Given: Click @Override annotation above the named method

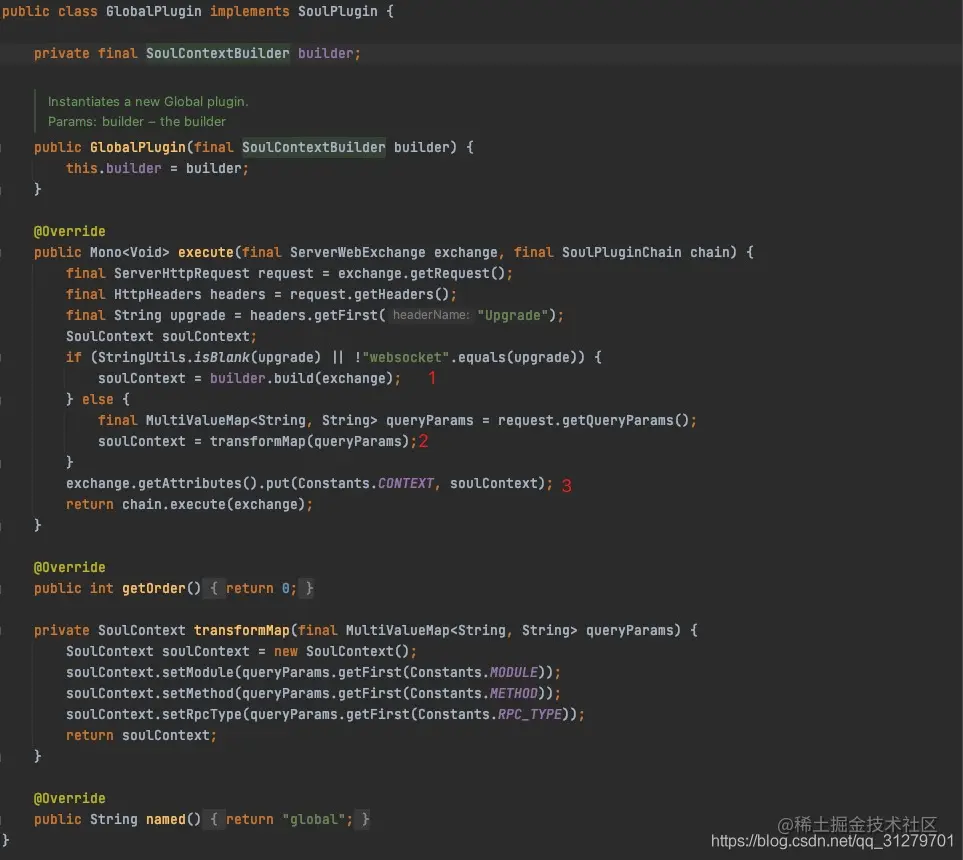Looking at the screenshot, I should pyautogui.click(x=69, y=799).
